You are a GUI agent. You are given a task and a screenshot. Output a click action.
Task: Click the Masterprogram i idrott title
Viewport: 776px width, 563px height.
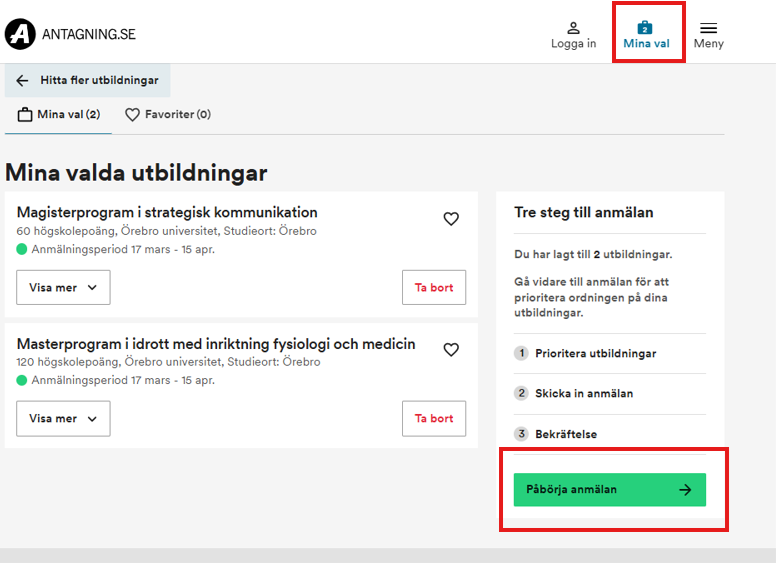click(216, 344)
